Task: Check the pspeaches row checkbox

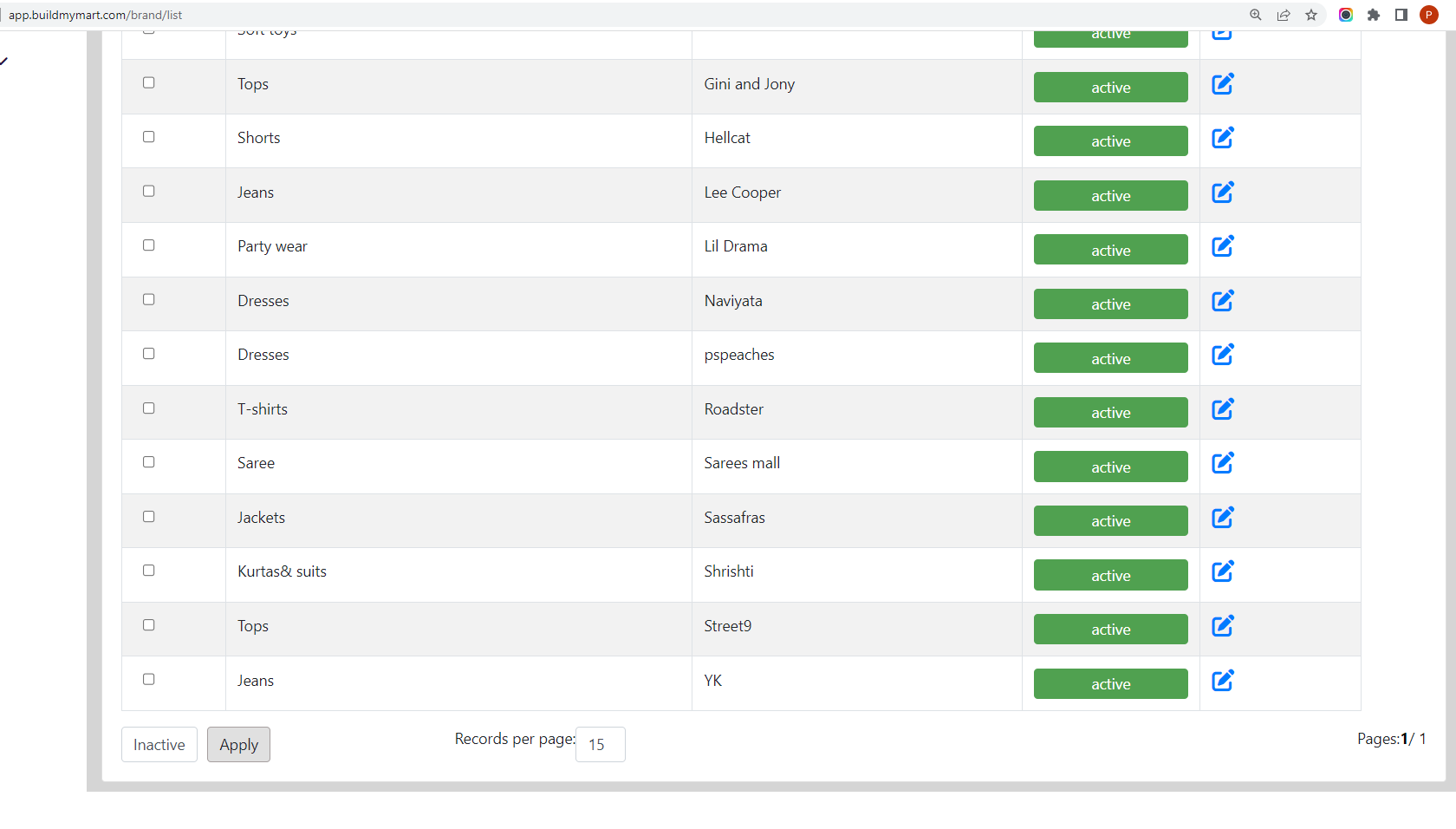Action: (149, 354)
